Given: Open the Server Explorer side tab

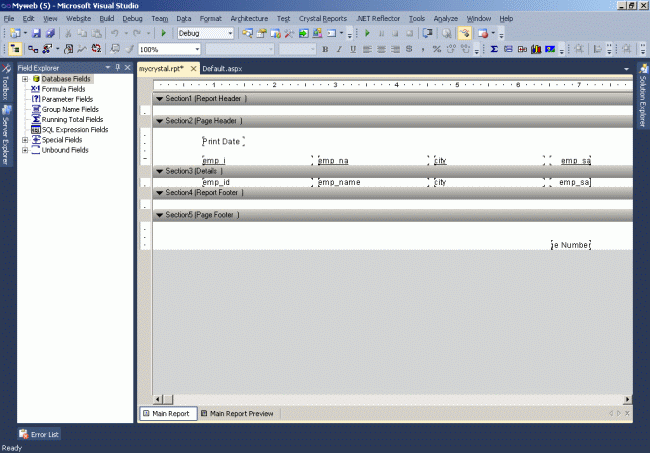Looking at the screenshot, I should pos(6,135).
